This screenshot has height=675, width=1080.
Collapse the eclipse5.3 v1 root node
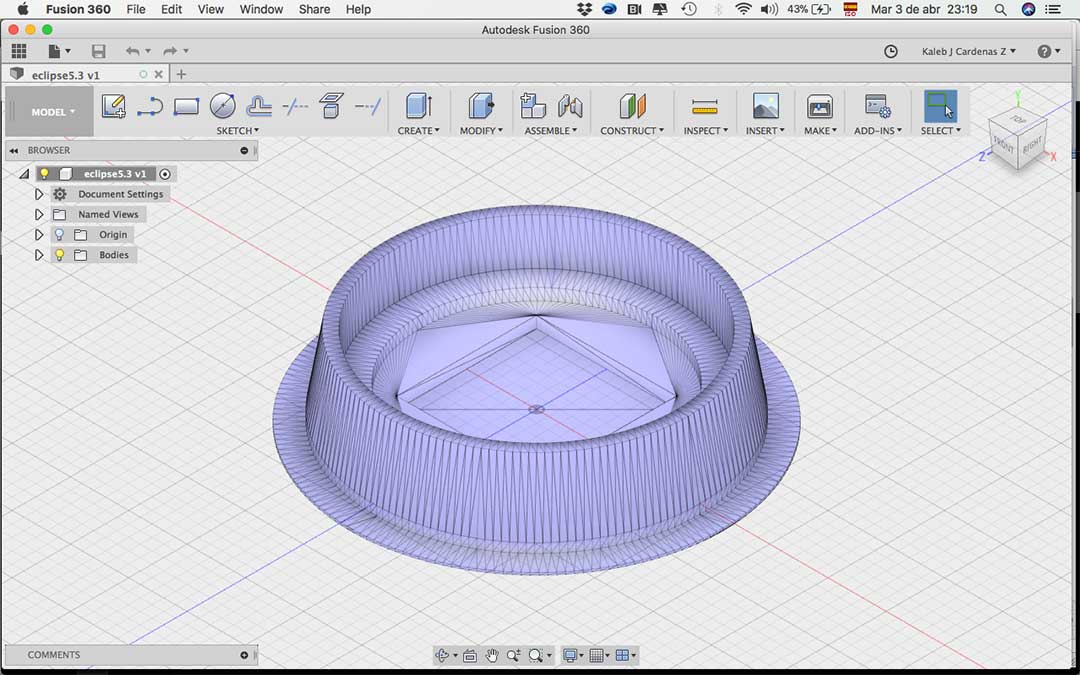(24, 174)
